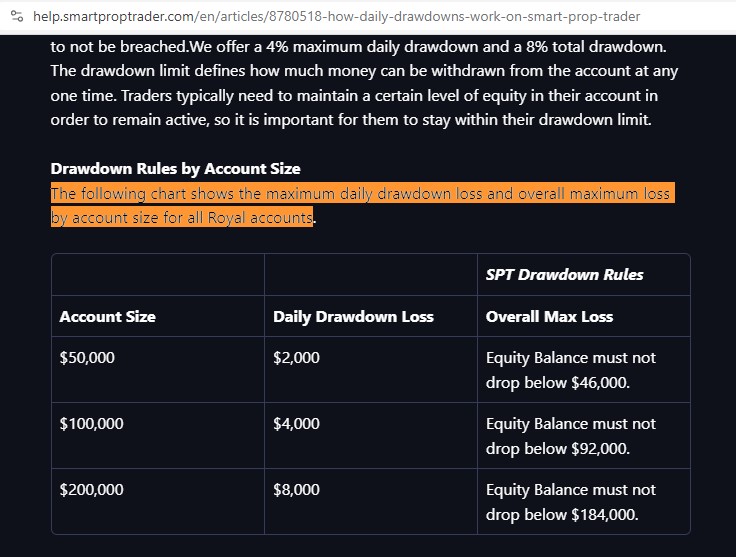Click the $4,000 daily drawdown cell
The height and width of the screenshot is (557, 736).
pos(296,423)
